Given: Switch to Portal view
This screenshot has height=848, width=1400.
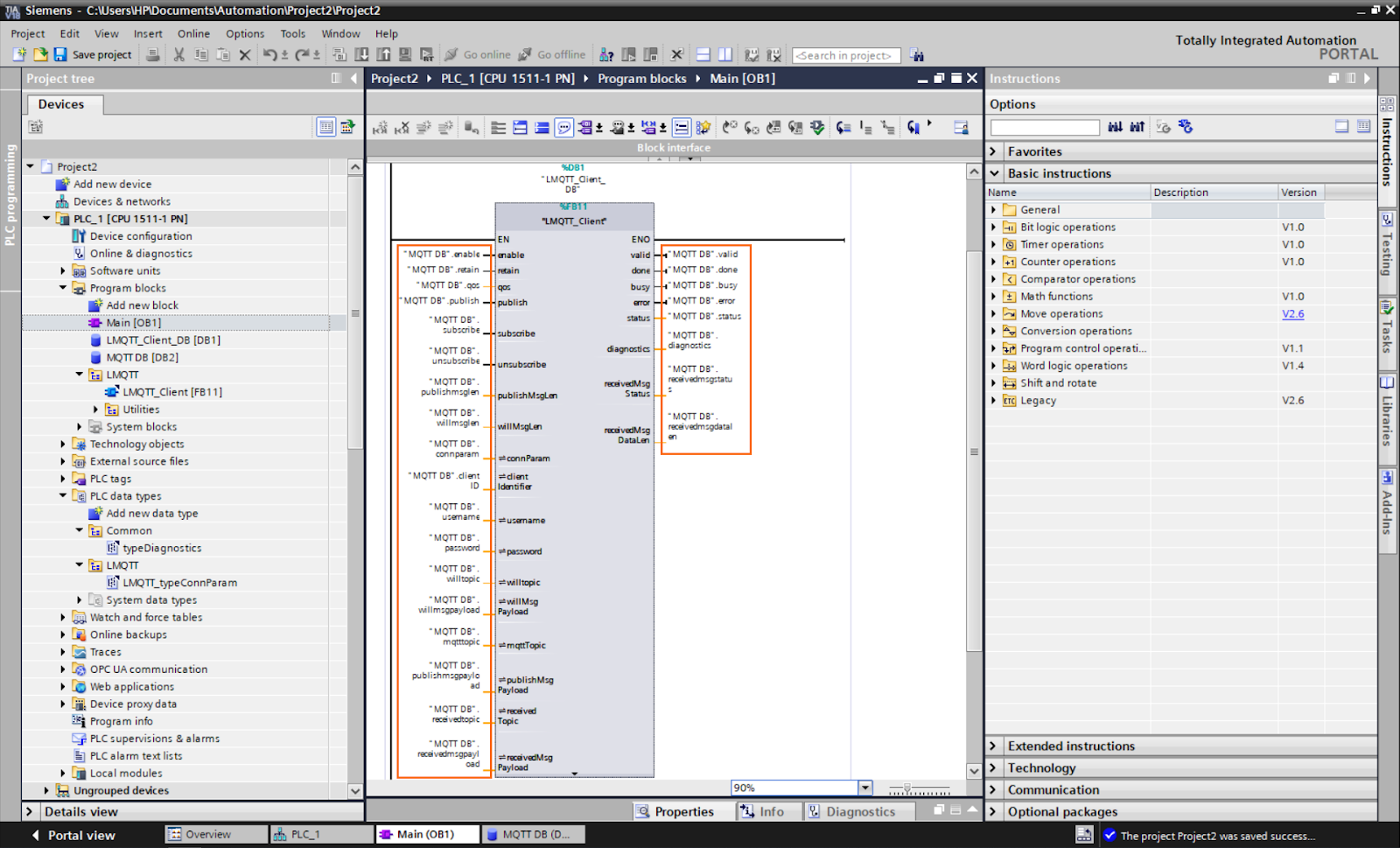Looking at the screenshot, I should pos(73,835).
